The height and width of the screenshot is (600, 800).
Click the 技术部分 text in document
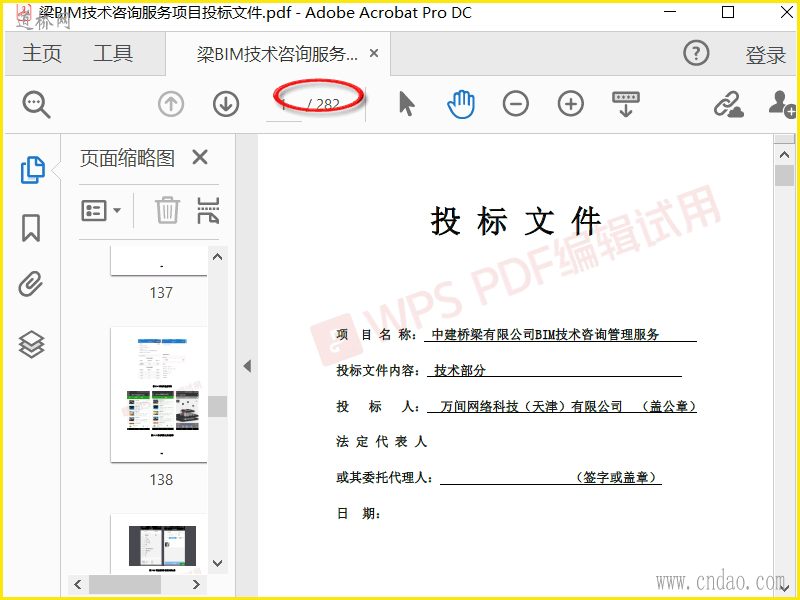[x=460, y=370]
